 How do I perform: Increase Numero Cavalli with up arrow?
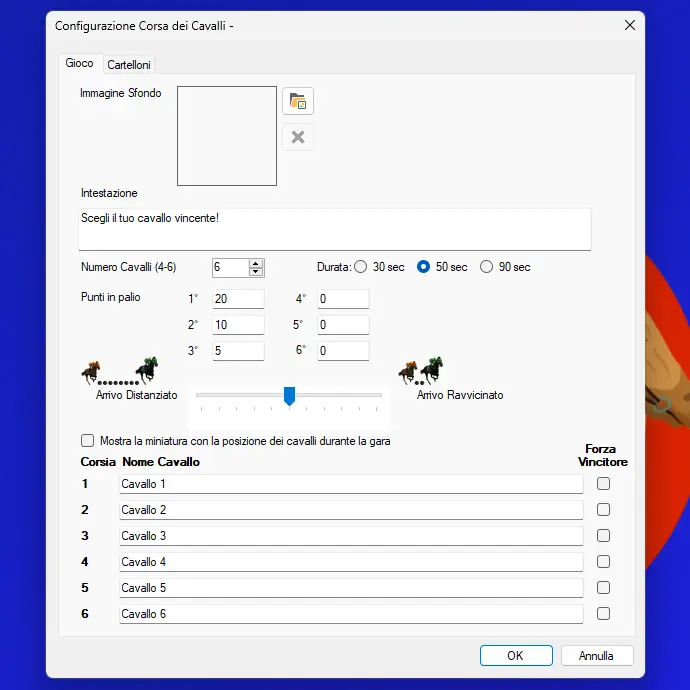point(256,264)
